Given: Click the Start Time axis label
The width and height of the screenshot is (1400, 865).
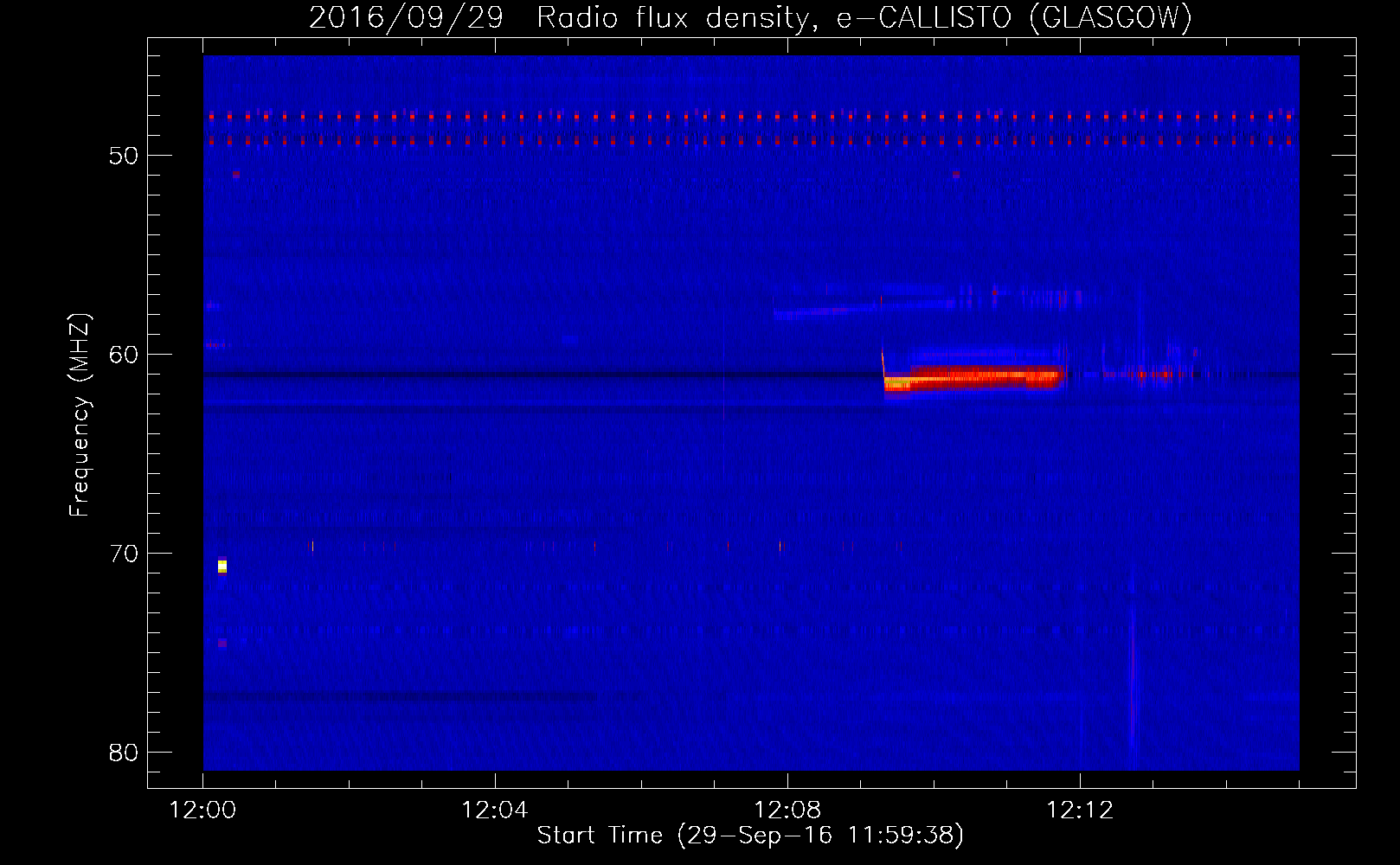Looking at the screenshot, I should (x=750, y=836).
